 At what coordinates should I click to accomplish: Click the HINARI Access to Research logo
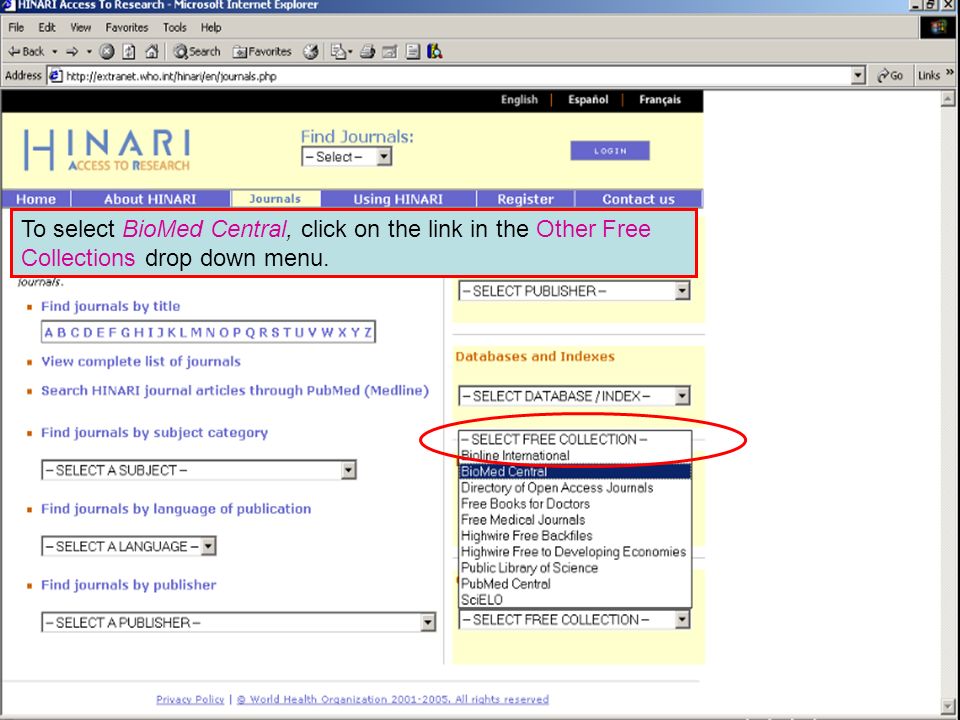pyautogui.click(x=107, y=150)
